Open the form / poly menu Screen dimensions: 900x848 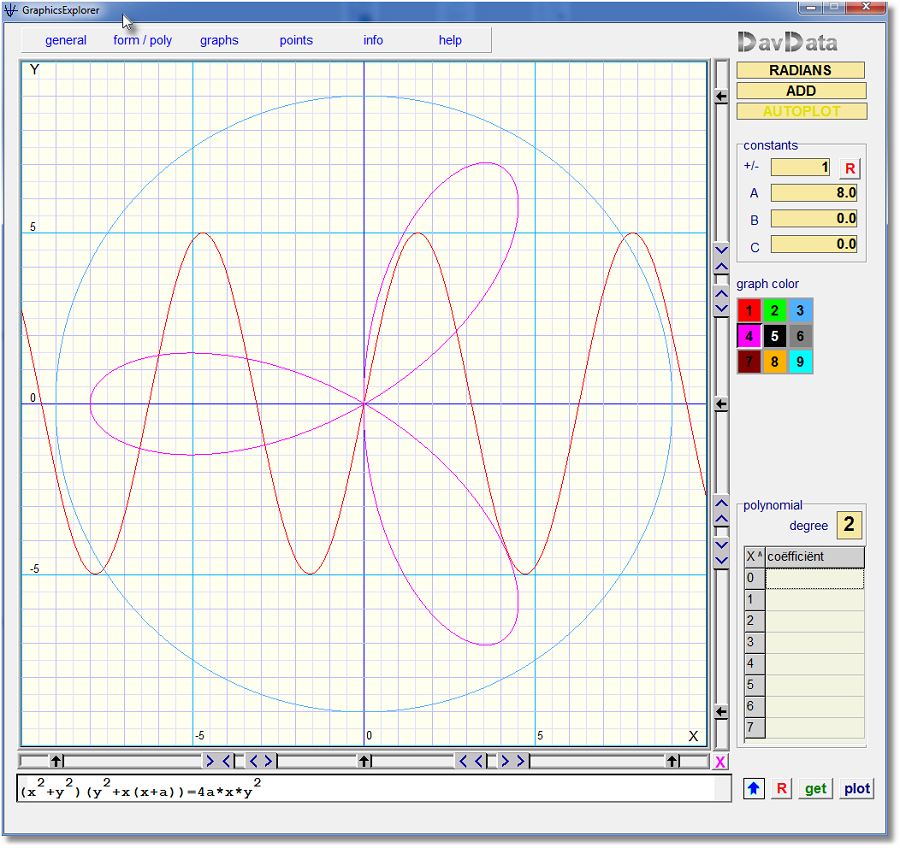tap(142, 40)
